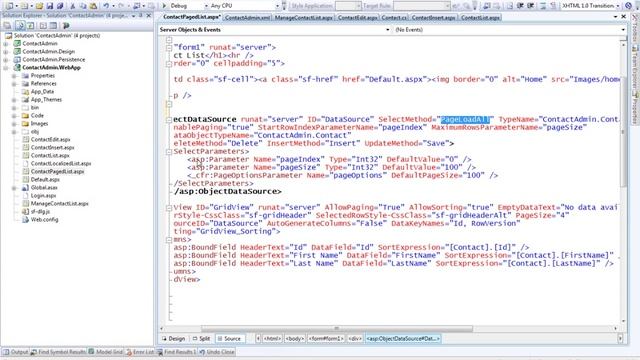Click the Start Debugging play icon
Viewport: 640px width, 360px height.
point(164,6)
